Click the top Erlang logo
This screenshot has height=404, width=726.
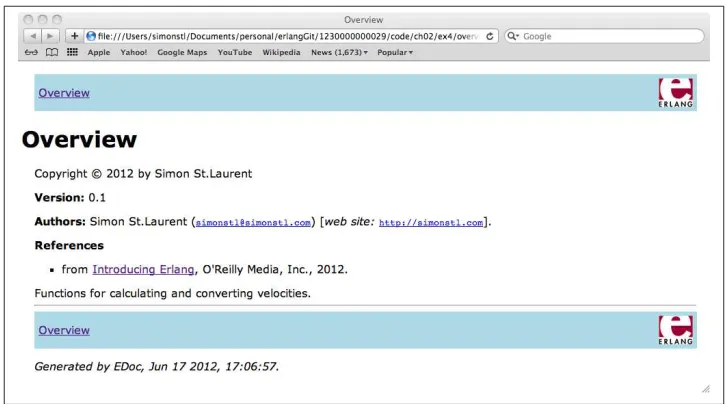(676, 93)
